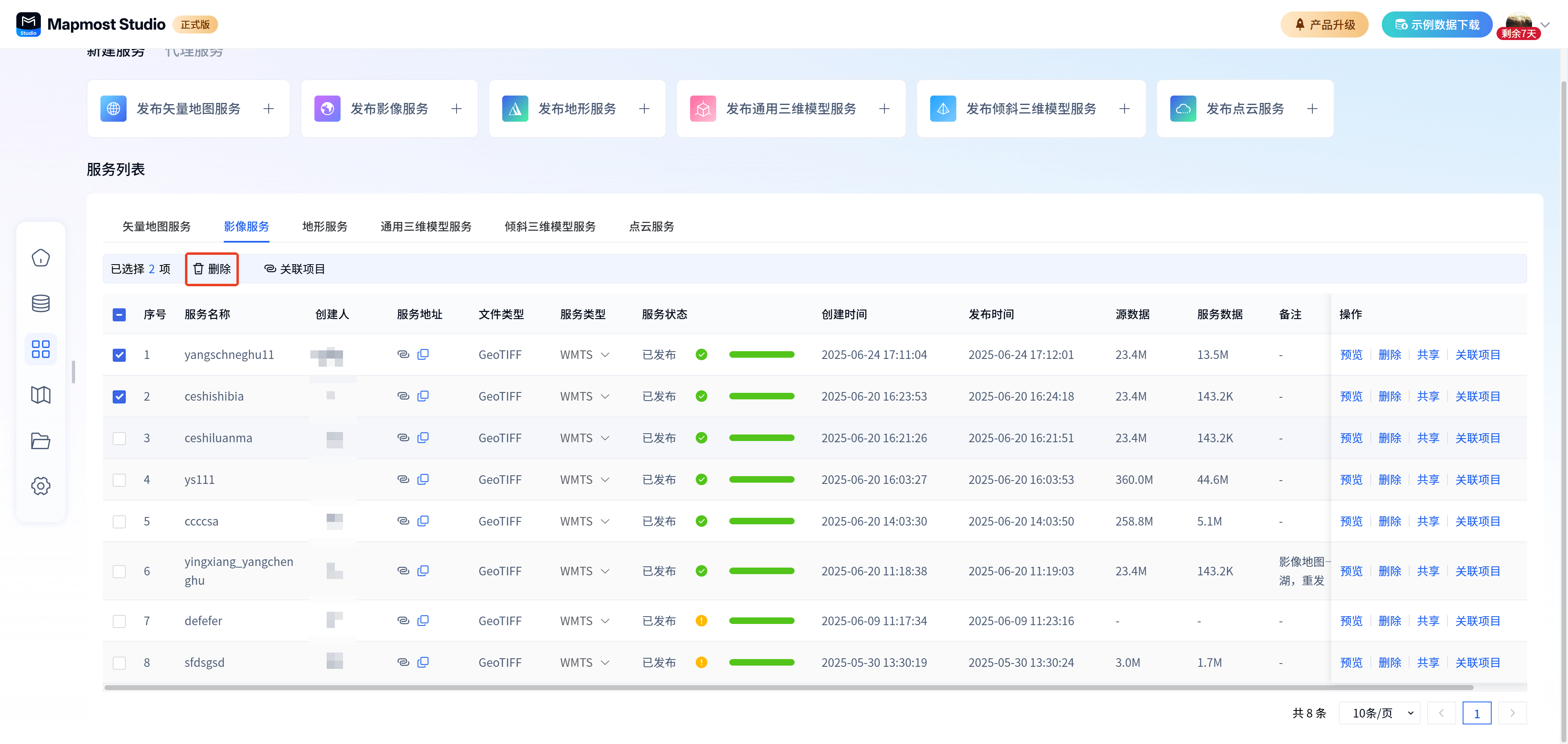Expand the user avatar menu arrow

point(1546,25)
